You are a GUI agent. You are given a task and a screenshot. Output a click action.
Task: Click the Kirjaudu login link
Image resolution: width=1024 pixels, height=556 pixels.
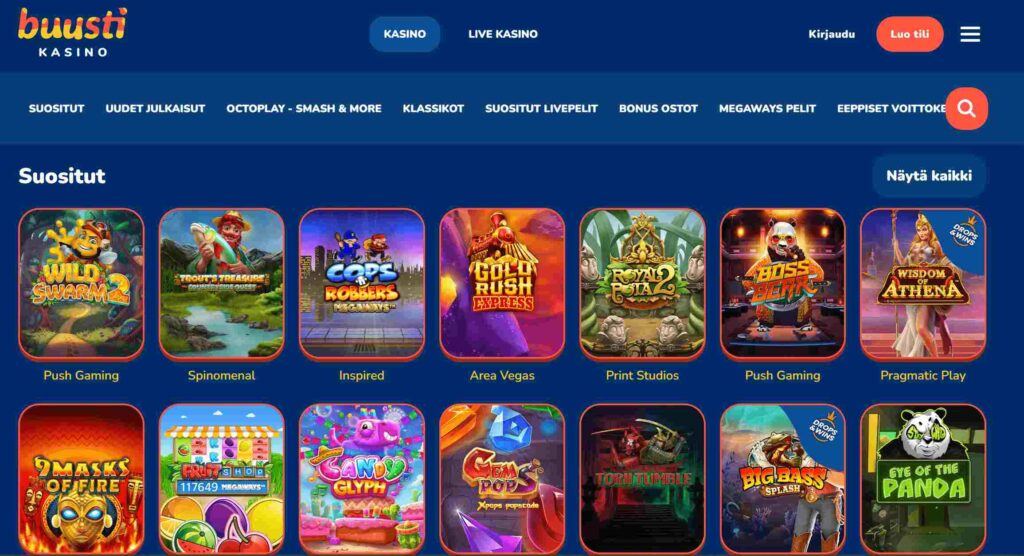click(x=831, y=34)
